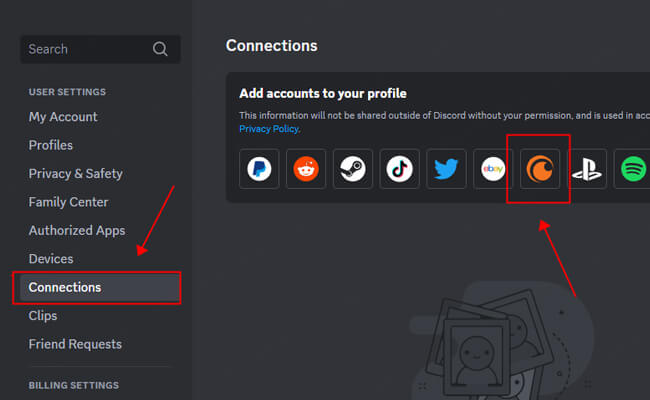Screen dimensions: 650x400
Task: Open Privacy & Safety section
Action: [75, 173]
